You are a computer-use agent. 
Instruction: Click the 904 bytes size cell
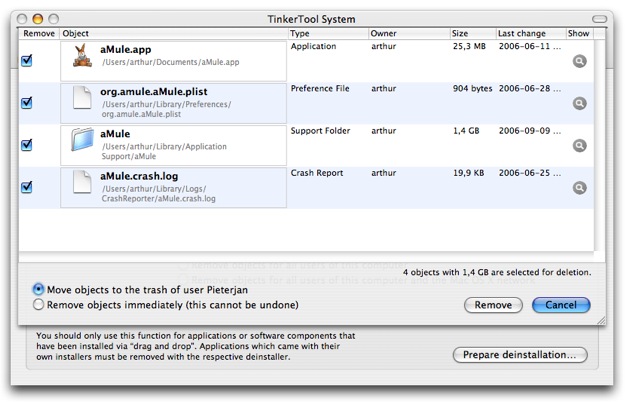[x=472, y=88]
